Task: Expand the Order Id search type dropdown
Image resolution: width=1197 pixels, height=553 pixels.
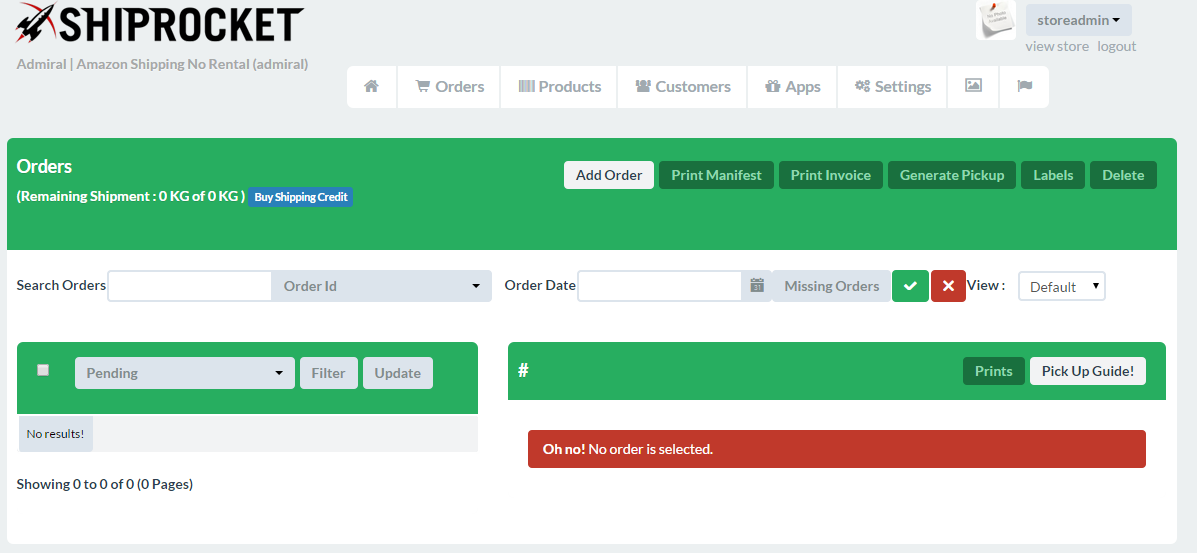Action: point(381,286)
